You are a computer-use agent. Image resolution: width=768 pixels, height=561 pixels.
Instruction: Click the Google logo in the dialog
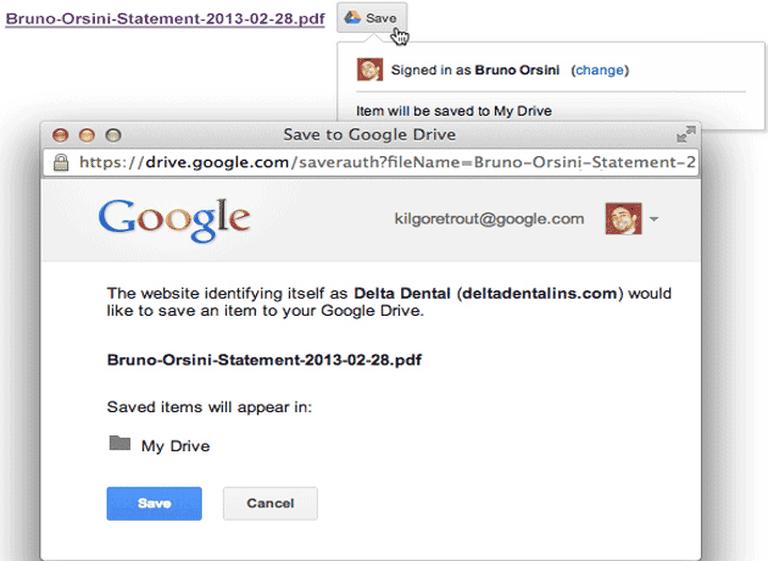coord(174,220)
